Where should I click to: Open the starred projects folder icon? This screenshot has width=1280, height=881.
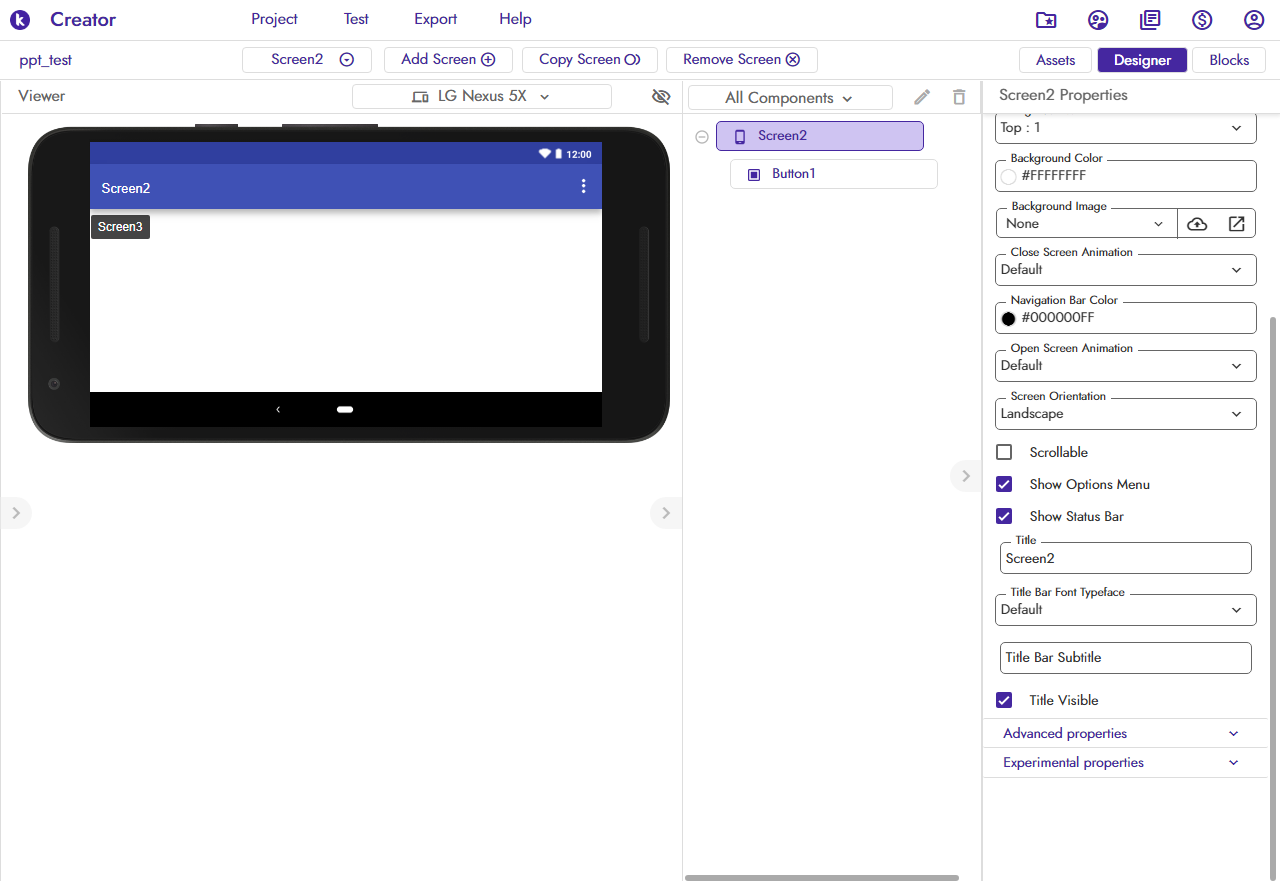tap(1046, 20)
